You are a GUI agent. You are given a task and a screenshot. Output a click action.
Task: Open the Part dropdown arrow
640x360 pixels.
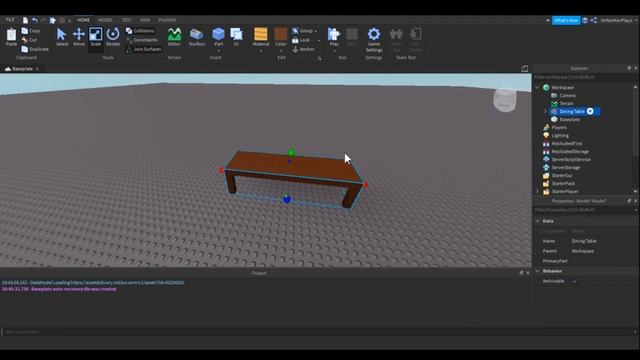[219, 51]
